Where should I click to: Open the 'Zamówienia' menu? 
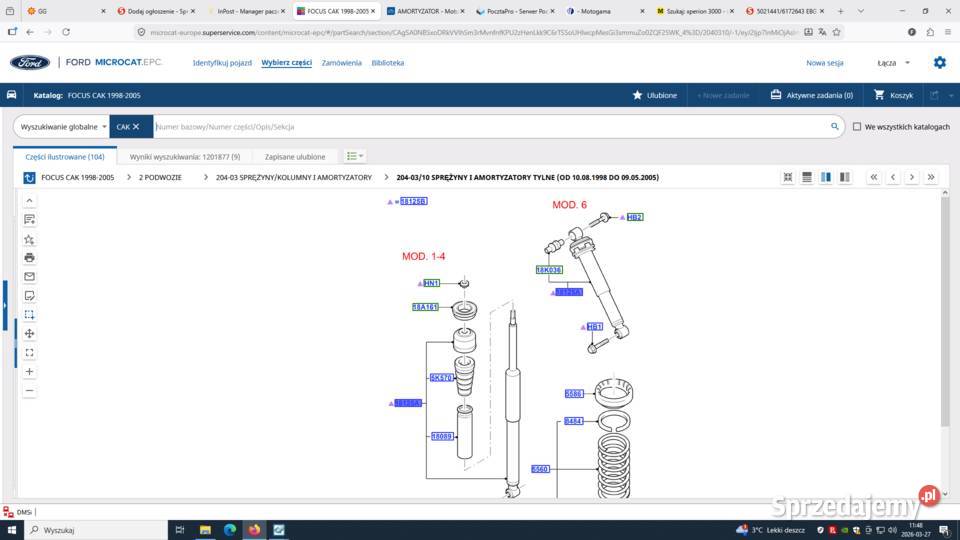[341, 63]
